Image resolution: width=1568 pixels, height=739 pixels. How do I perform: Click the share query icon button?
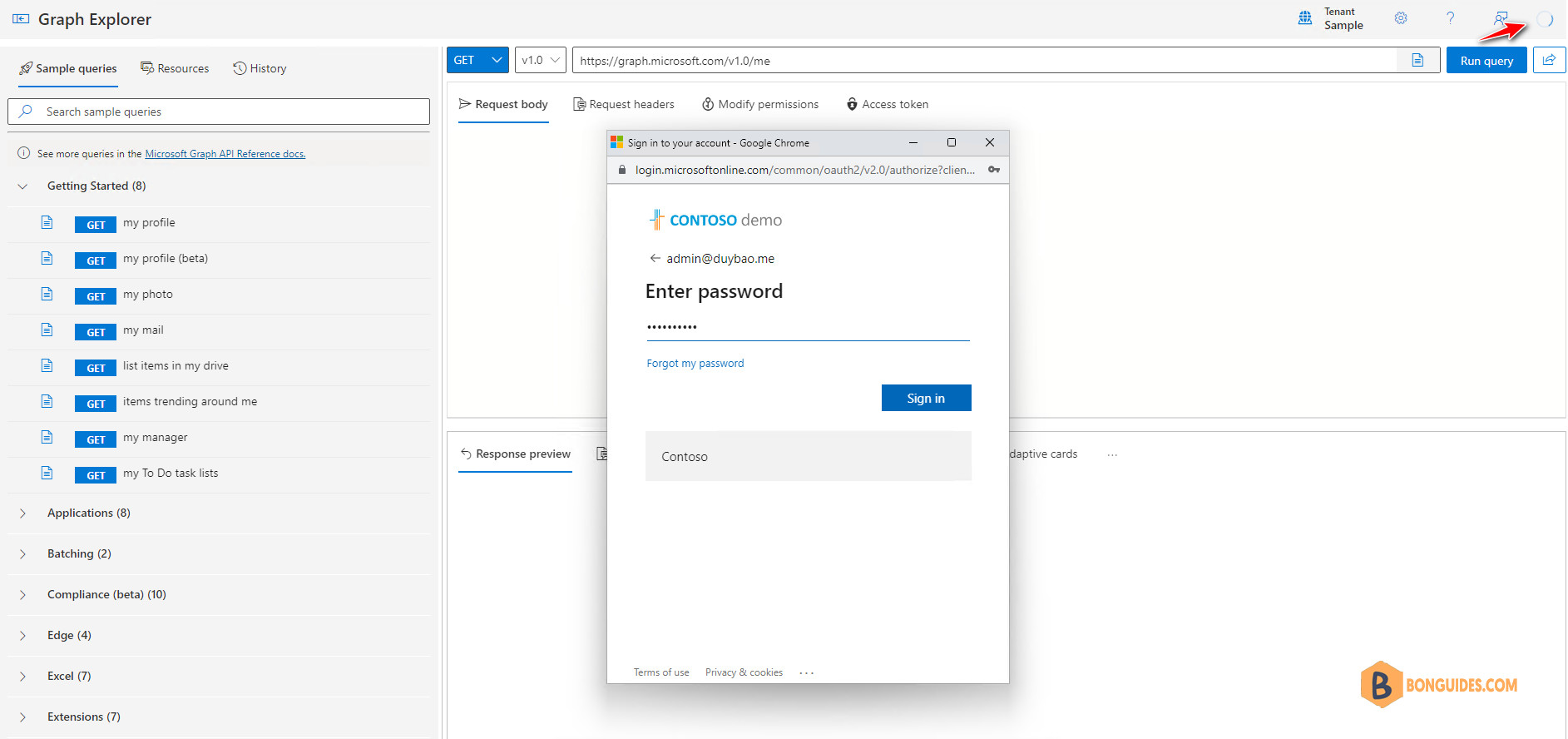(x=1549, y=60)
